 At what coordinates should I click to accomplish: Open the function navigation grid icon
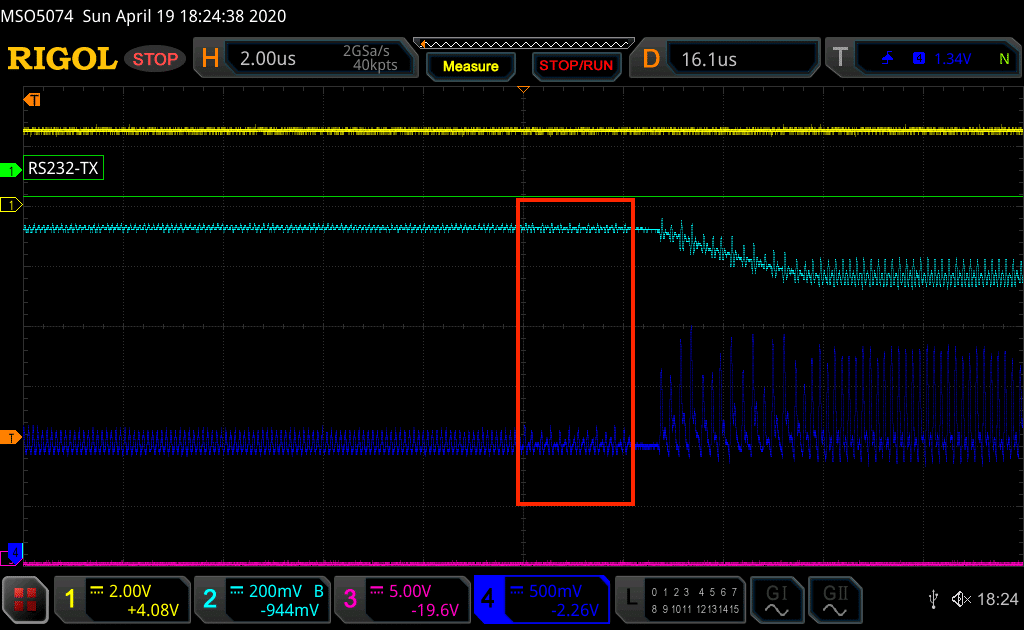26,599
